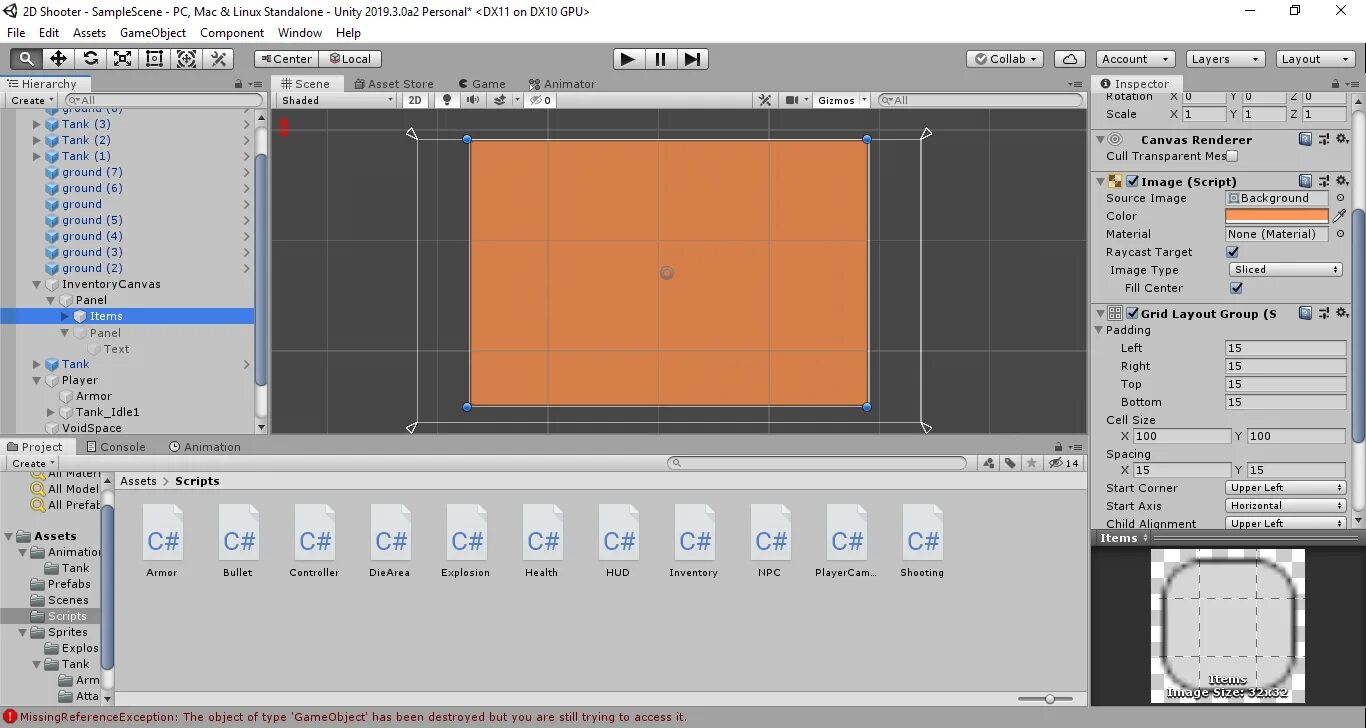Viewport: 1366px width, 728px height.
Task: Open custom editor tools wrench icon
Action: (x=218, y=59)
